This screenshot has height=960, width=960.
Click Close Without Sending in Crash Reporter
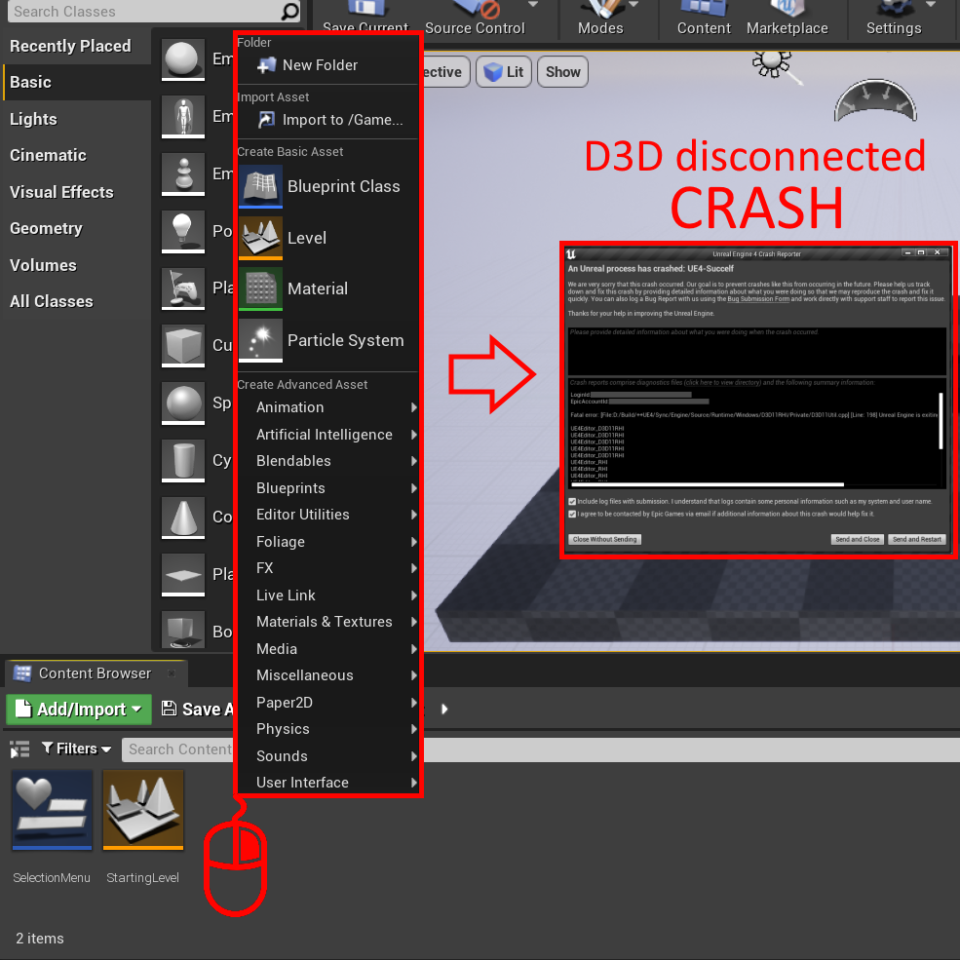click(x=605, y=539)
